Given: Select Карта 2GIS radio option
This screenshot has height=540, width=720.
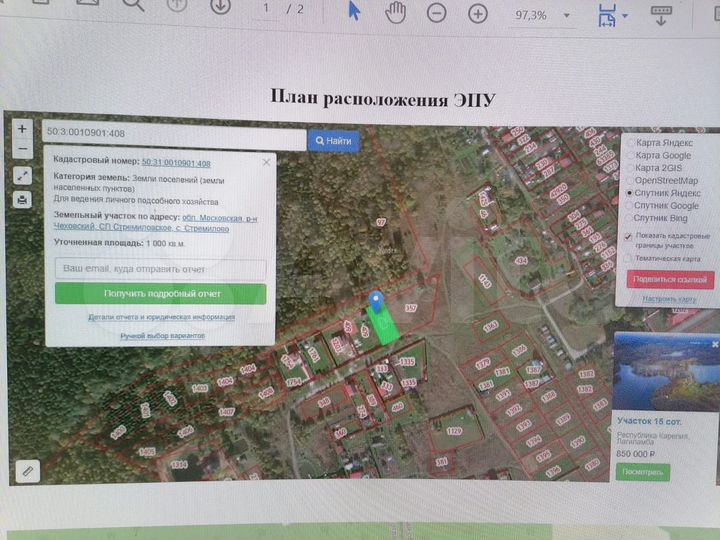Looking at the screenshot, I should click(x=630, y=168).
